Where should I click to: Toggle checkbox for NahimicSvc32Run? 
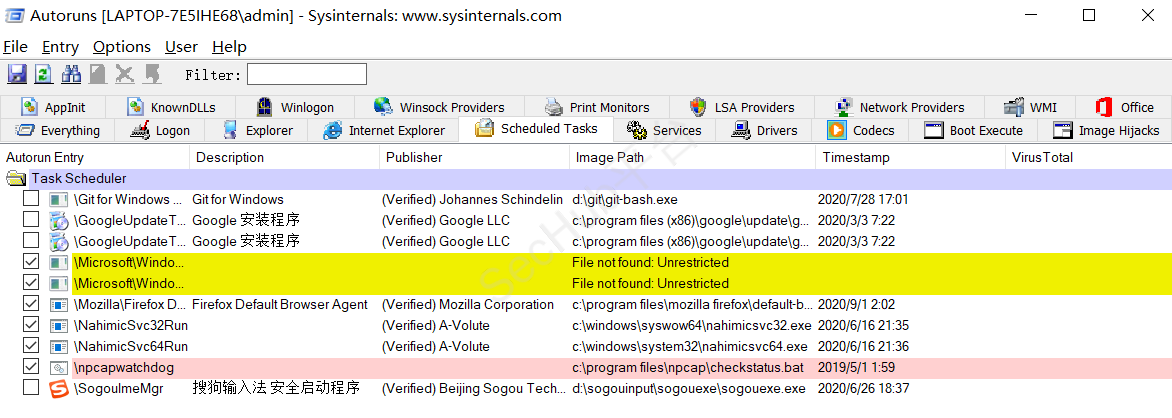click(31, 325)
